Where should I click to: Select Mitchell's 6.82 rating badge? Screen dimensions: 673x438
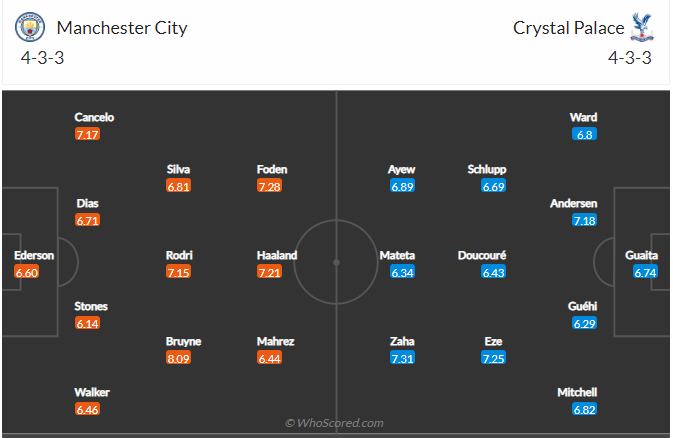click(584, 409)
